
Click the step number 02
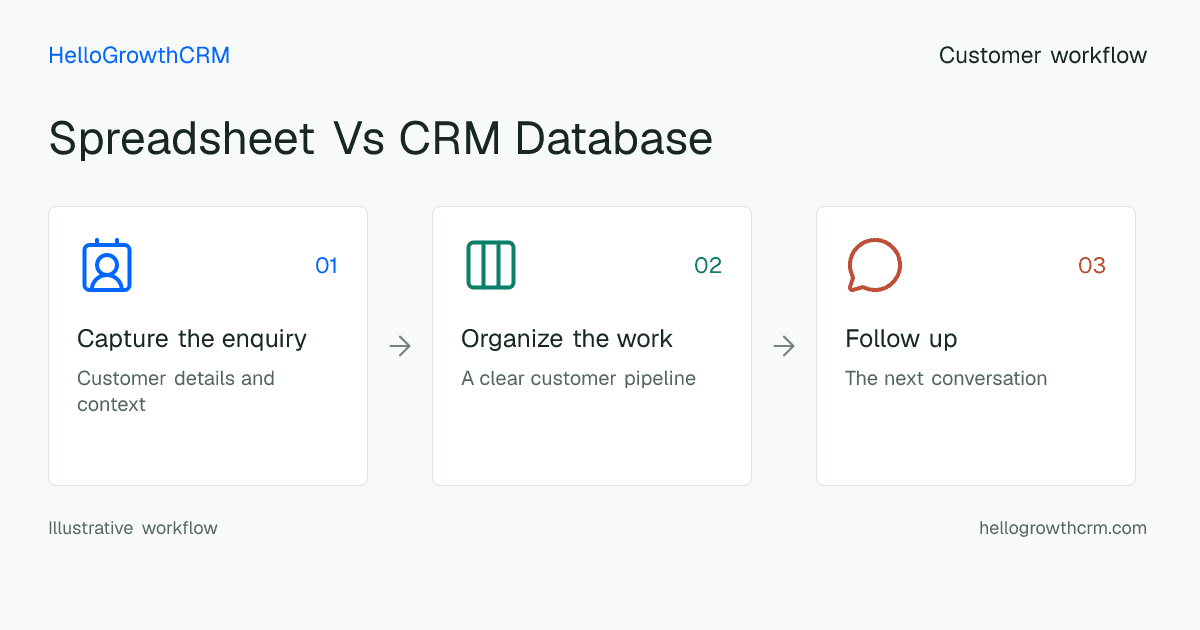click(708, 265)
